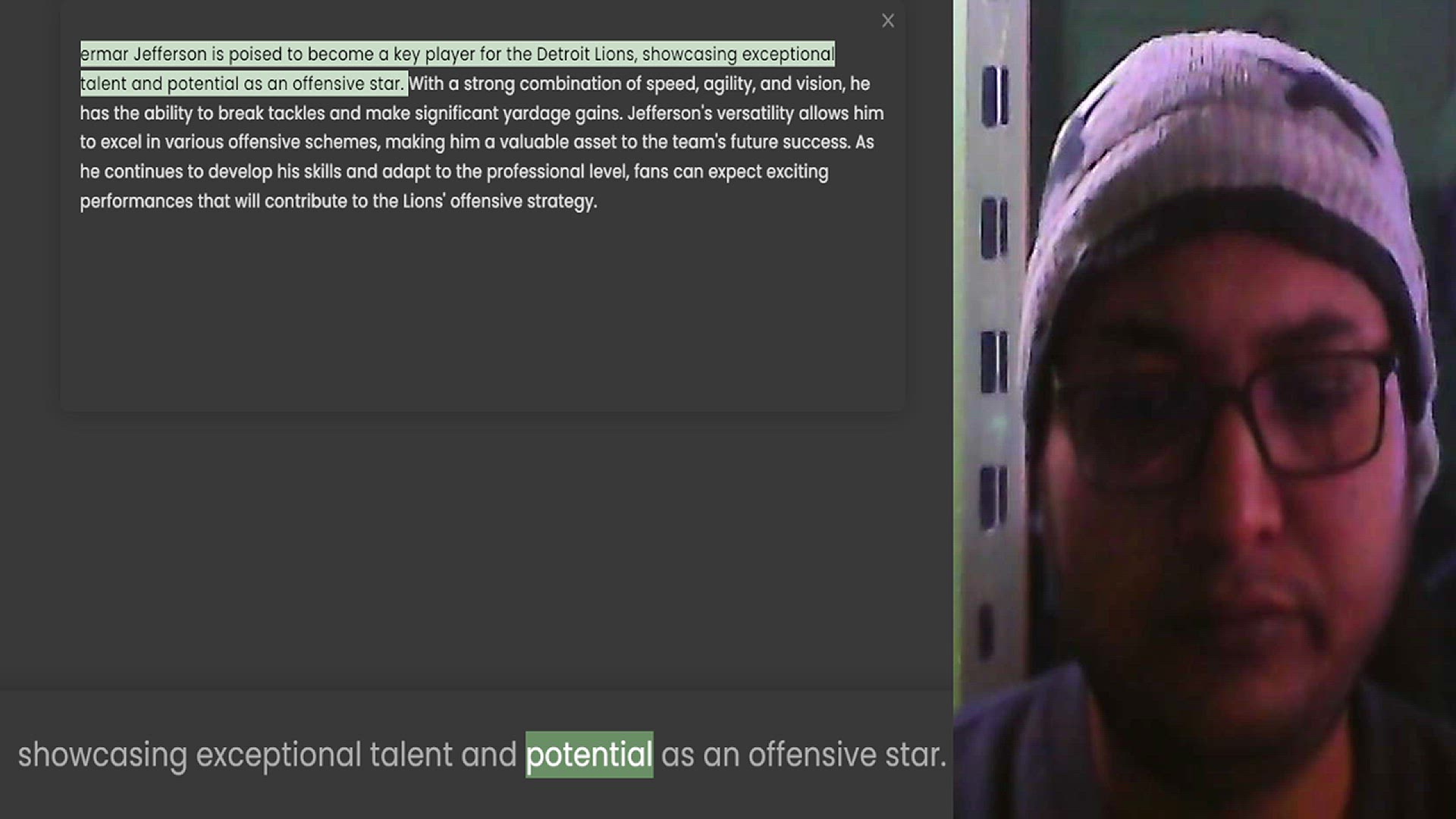Click "showcasing" in the bottom caption bar

(102, 755)
